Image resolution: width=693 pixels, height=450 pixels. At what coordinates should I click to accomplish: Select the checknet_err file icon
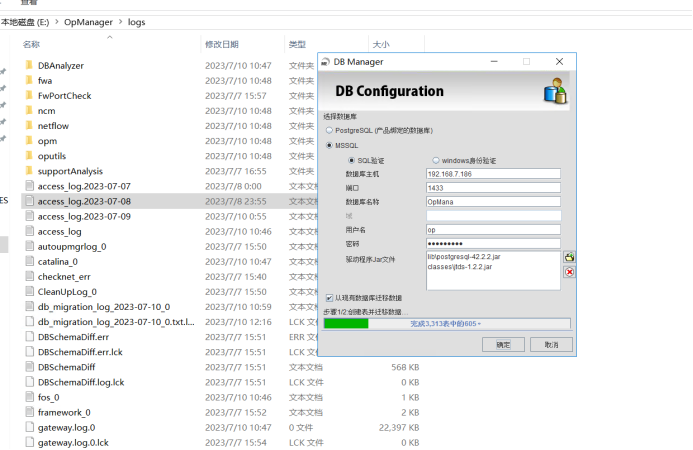[30, 276]
